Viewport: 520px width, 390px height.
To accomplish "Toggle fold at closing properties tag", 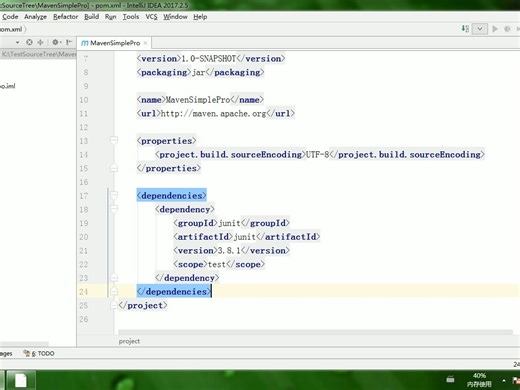I will (x=114, y=168).
